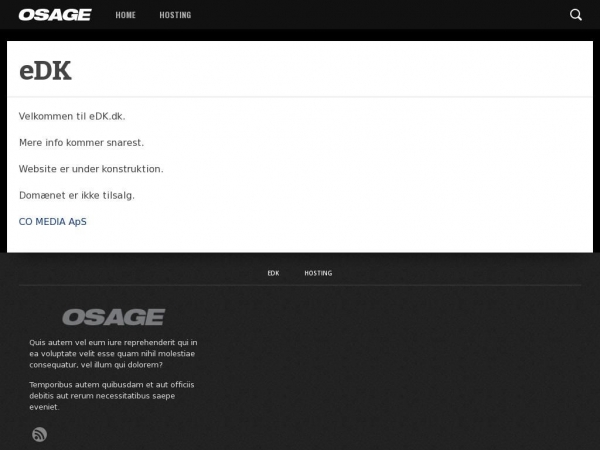The image size is (600, 450).
Task: Click 'Temporibus autem quibusdam' footer paragraph
Action: pyautogui.click(x=112, y=395)
